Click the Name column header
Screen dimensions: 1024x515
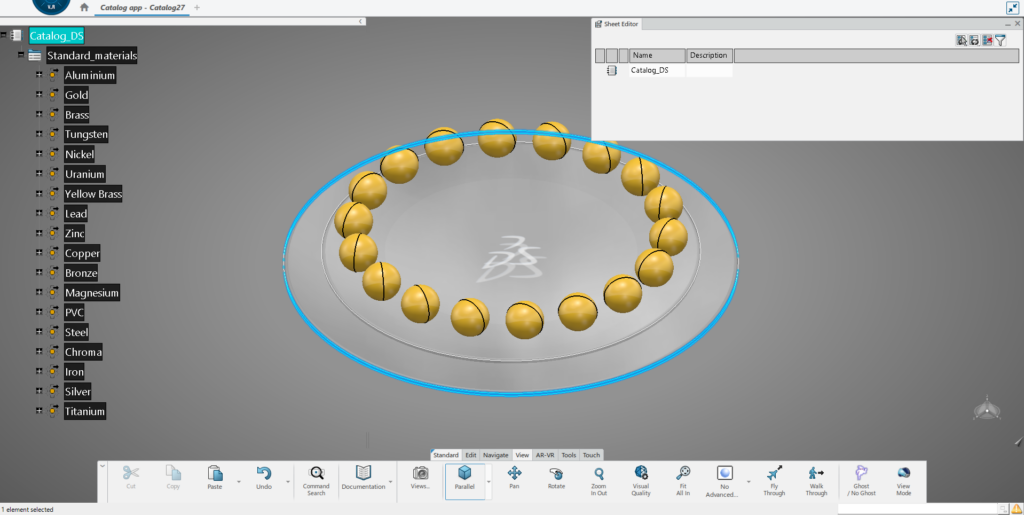tap(656, 55)
